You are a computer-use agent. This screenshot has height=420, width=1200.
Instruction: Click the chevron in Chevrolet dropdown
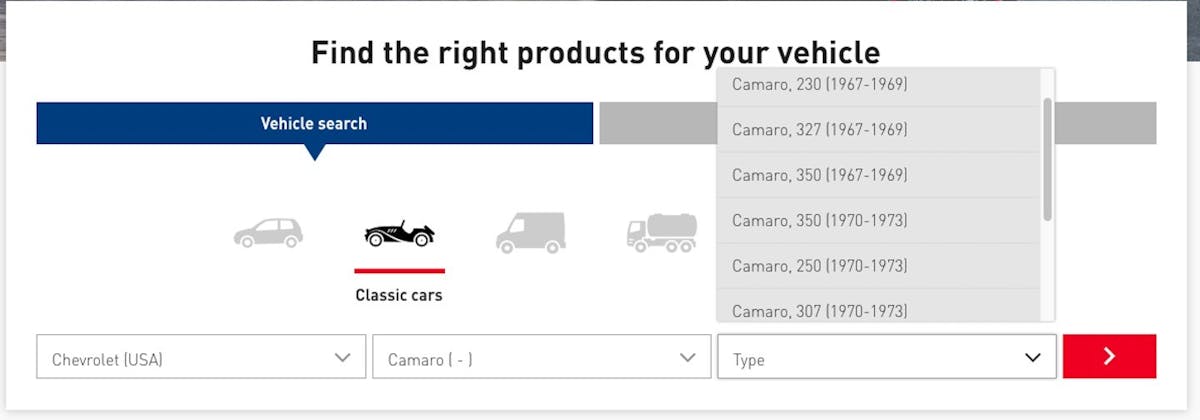tap(343, 357)
